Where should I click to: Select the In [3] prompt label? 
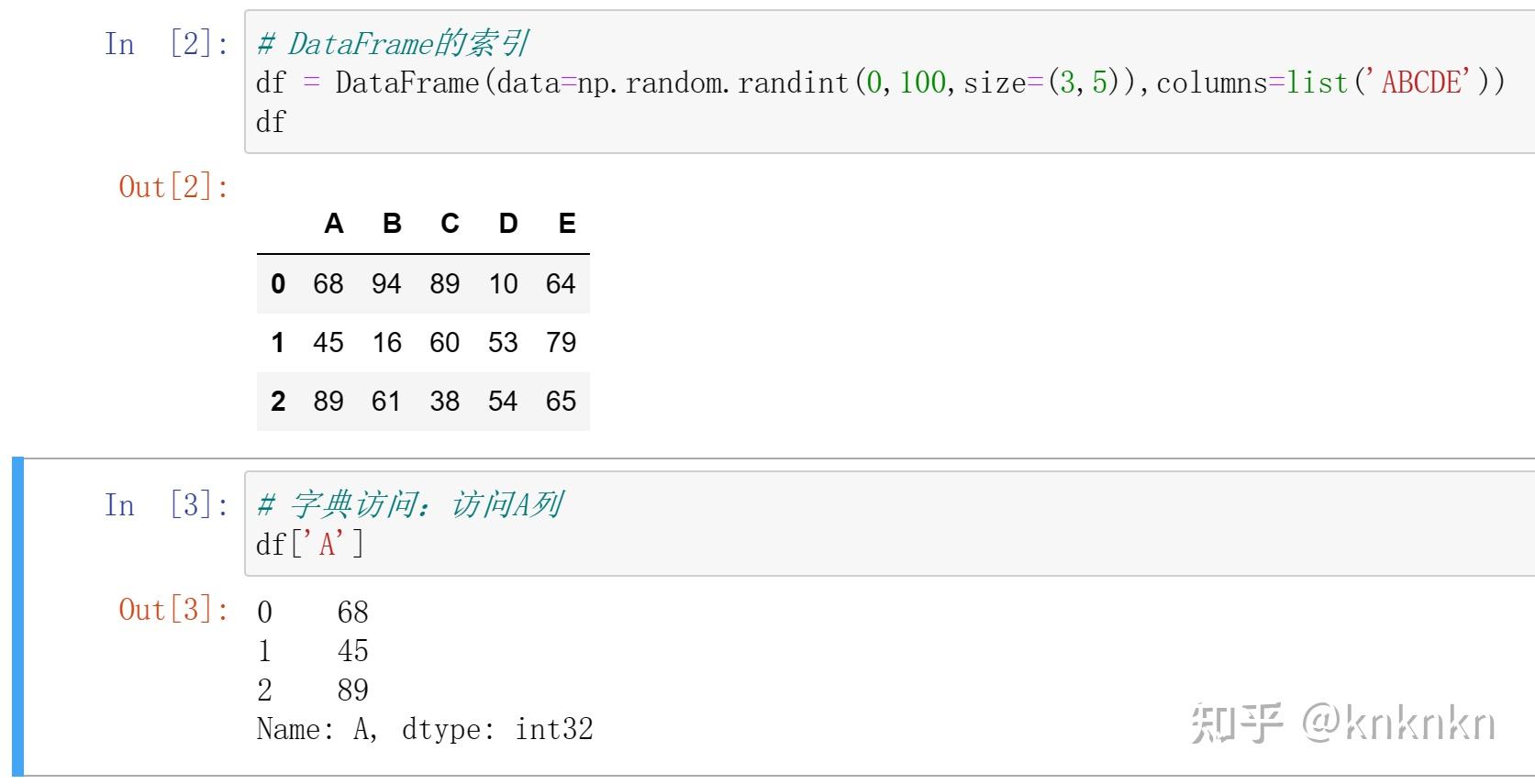coord(166,505)
